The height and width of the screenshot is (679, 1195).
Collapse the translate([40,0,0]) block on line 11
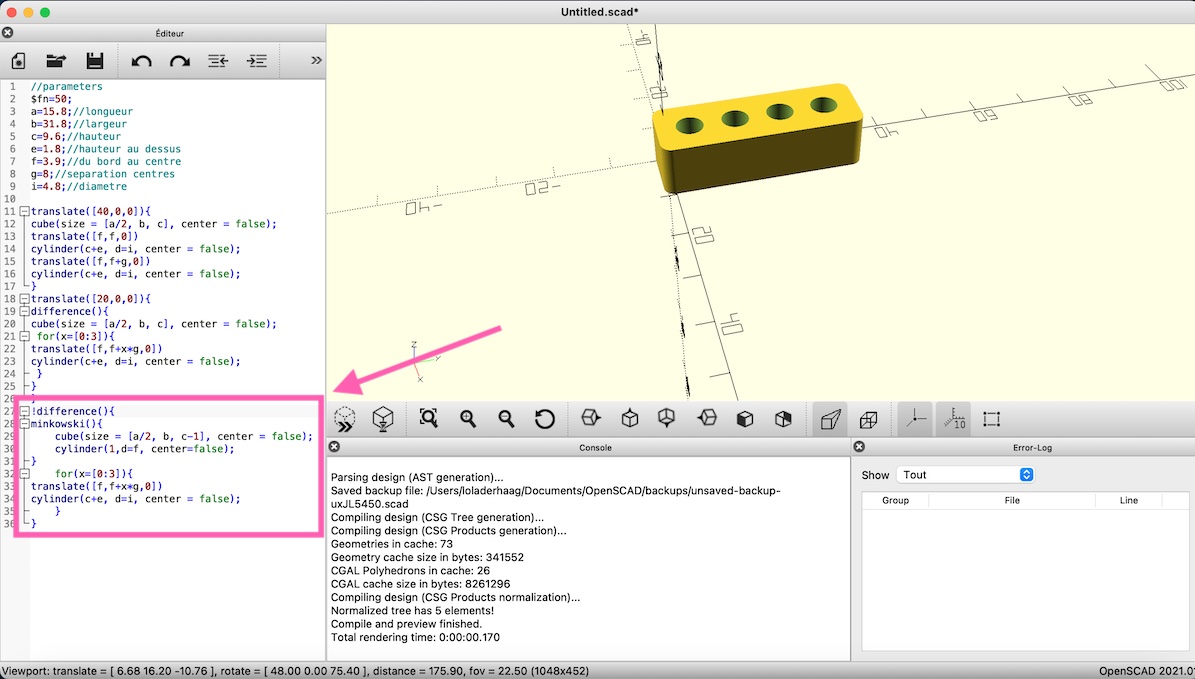coord(24,211)
